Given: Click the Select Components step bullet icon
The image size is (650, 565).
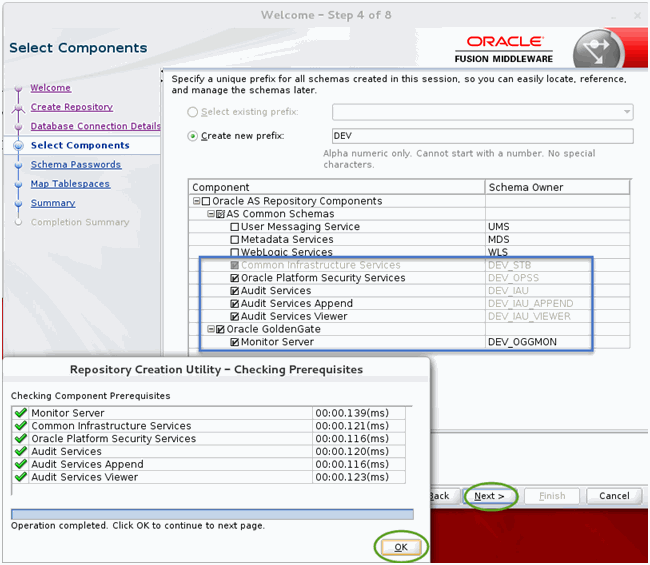Looking at the screenshot, I should 18,145.
